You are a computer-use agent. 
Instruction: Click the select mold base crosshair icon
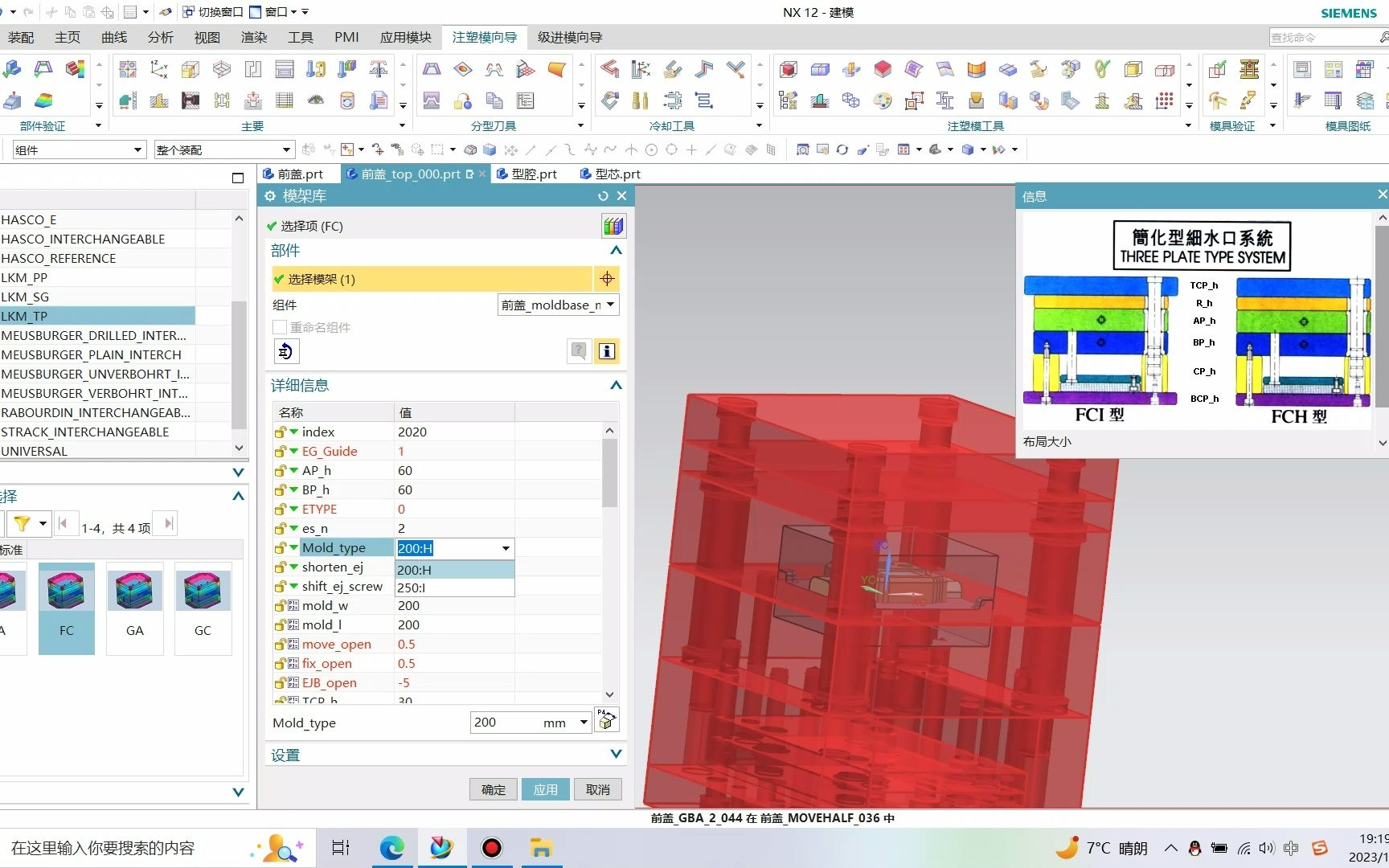pyautogui.click(x=607, y=279)
